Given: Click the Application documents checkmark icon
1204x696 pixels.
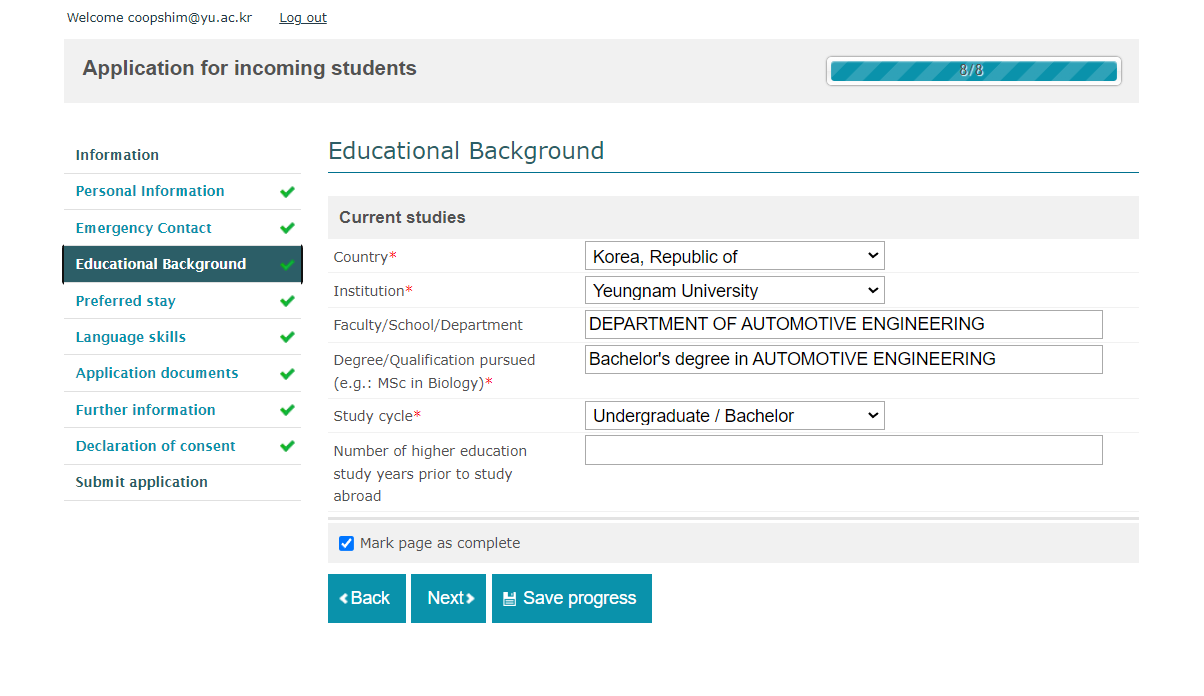Looking at the screenshot, I should pos(288,373).
